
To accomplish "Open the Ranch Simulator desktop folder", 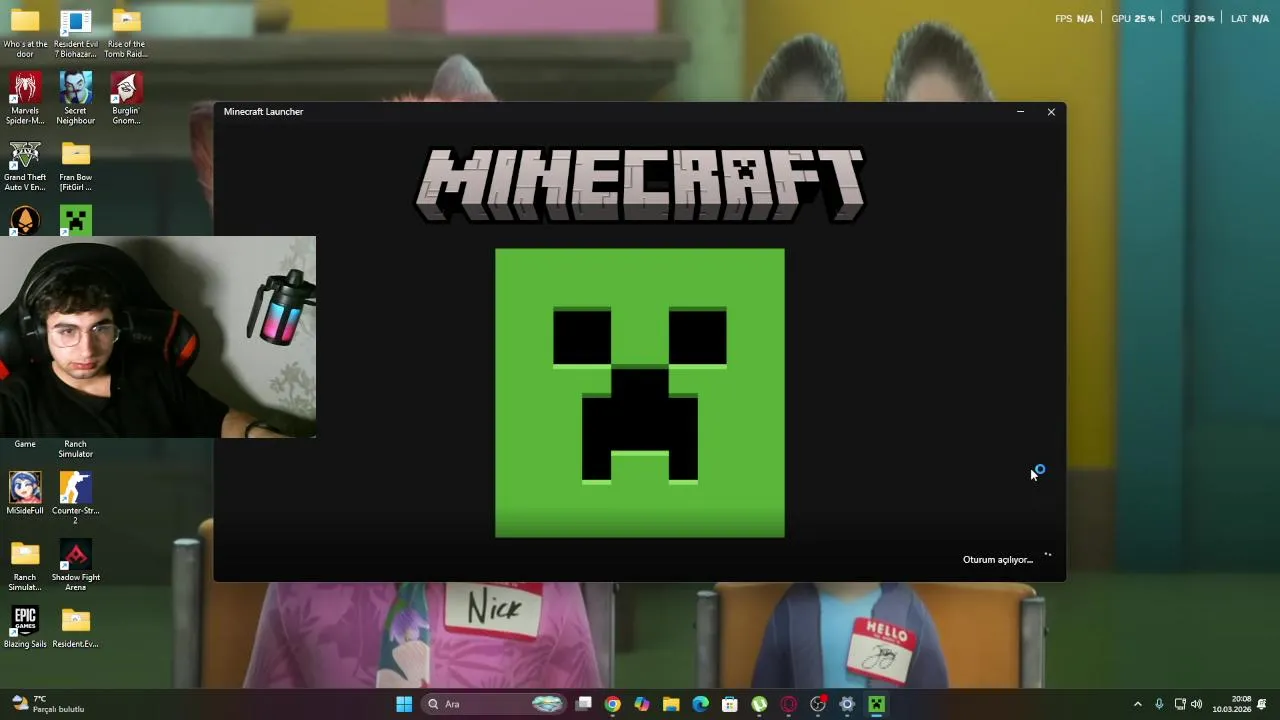I will (25, 565).
